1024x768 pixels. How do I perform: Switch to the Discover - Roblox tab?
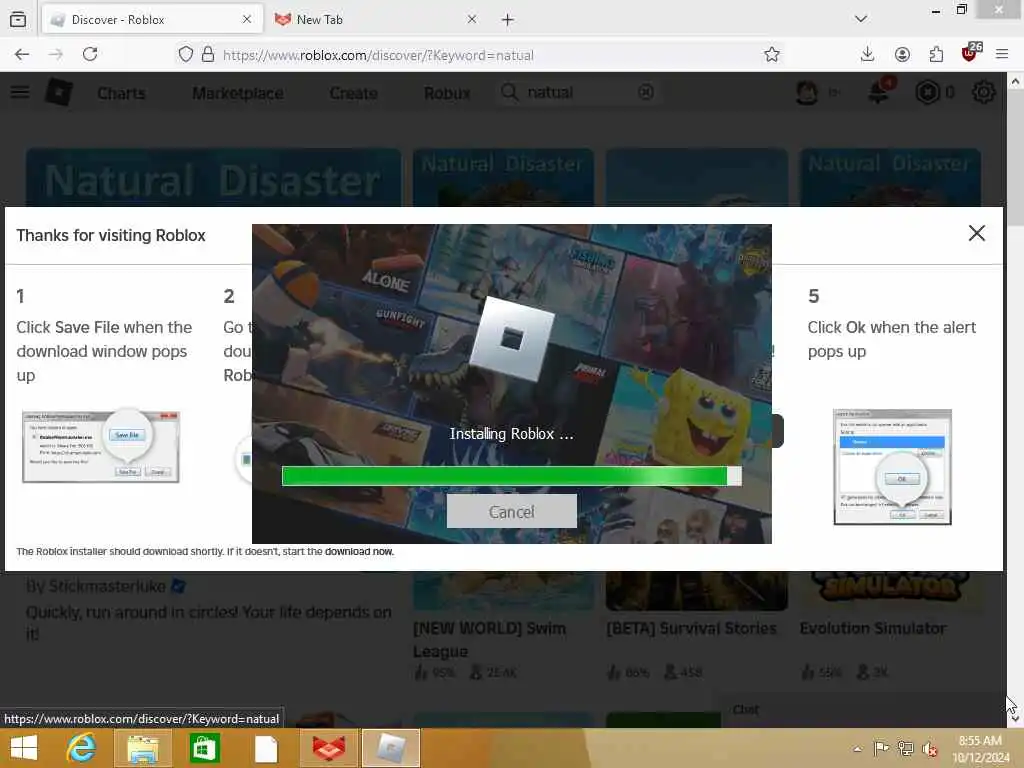pyautogui.click(x=152, y=20)
